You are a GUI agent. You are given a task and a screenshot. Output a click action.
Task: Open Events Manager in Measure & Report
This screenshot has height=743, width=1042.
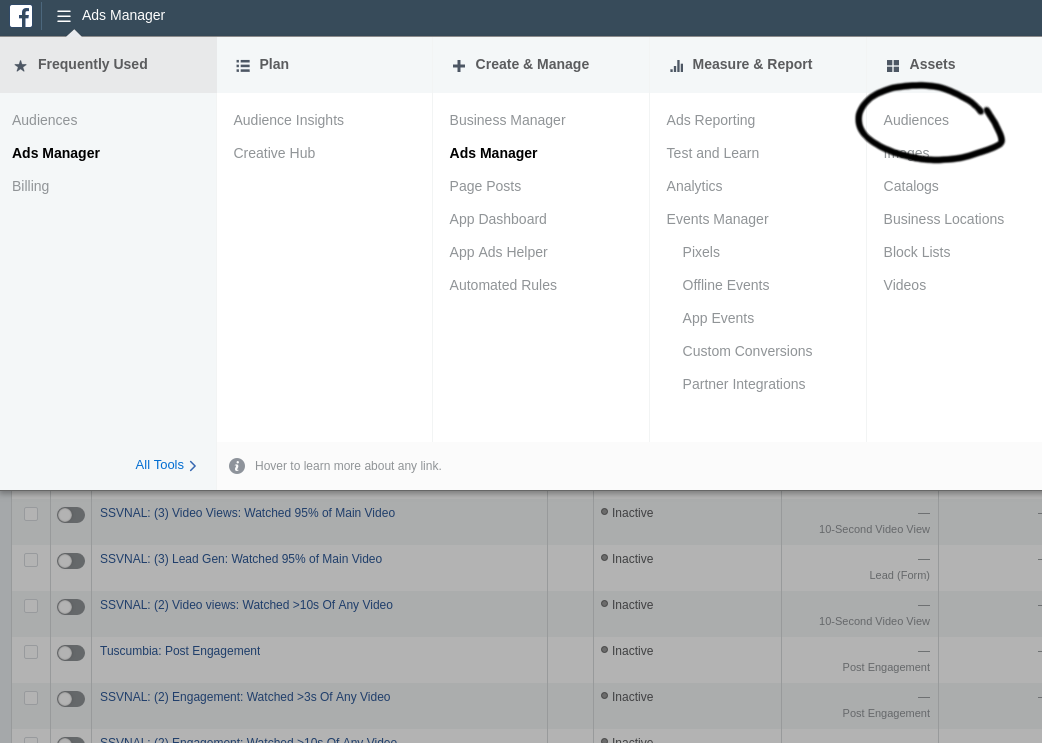[x=717, y=219]
